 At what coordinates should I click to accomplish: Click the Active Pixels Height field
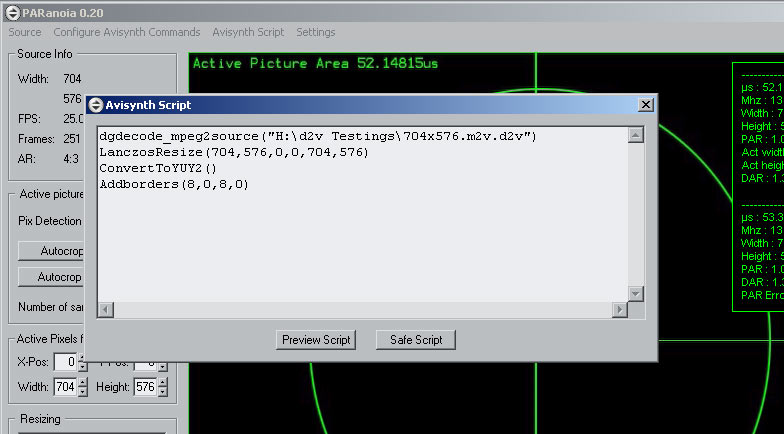tap(145, 387)
